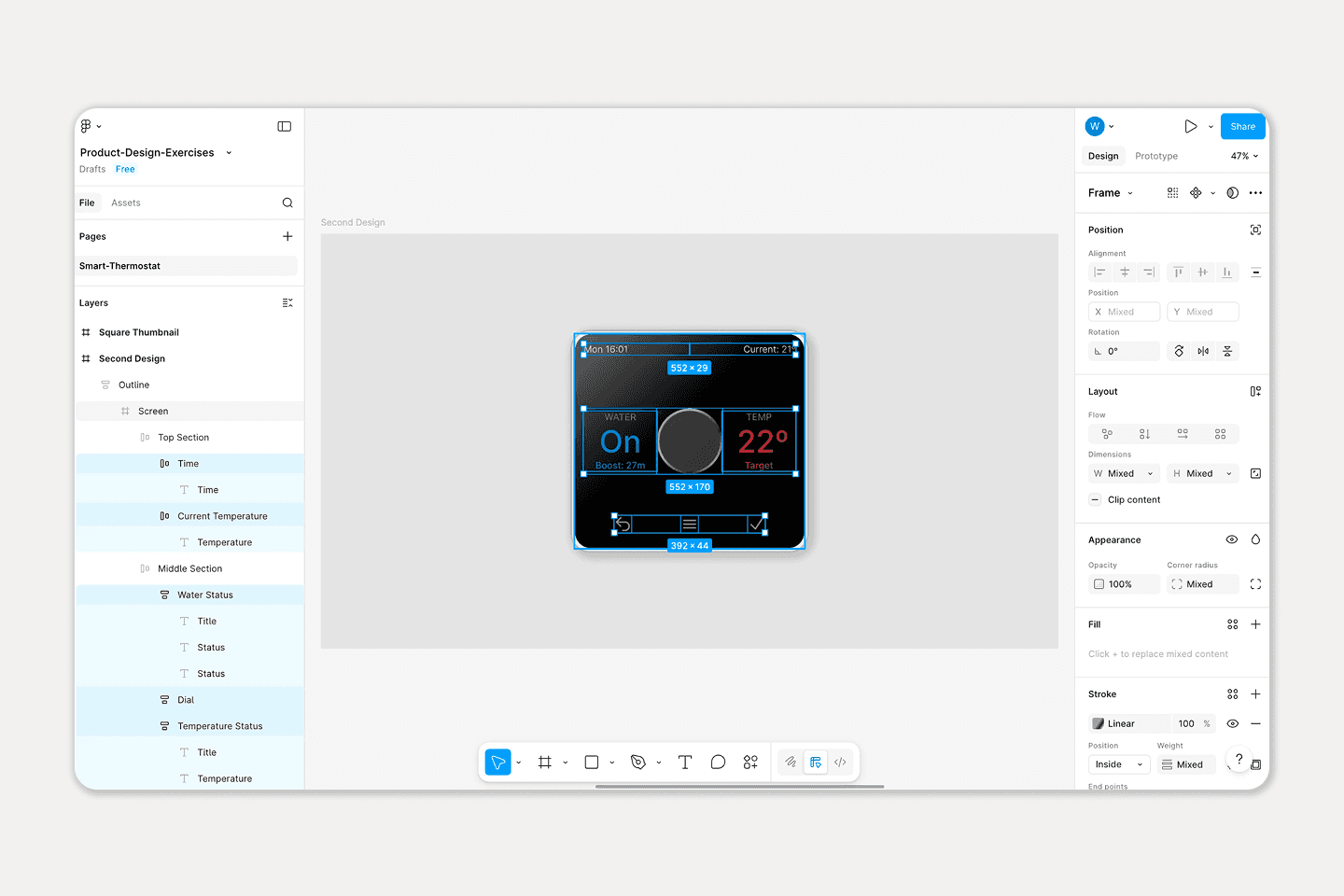Switch to the Assets tab
1344x896 pixels.
pyautogui.click(x=126, y=203)
